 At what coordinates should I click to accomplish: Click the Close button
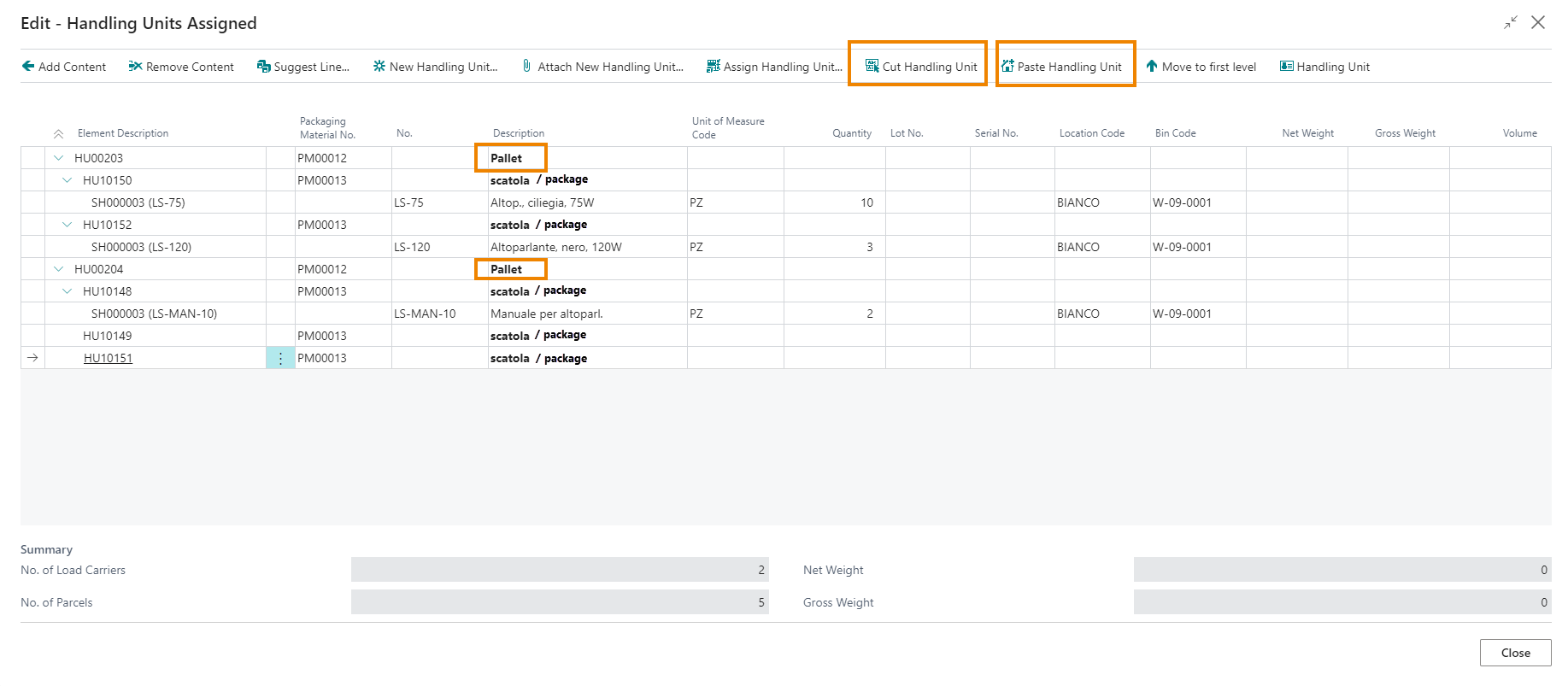[x=1515, y=653]
